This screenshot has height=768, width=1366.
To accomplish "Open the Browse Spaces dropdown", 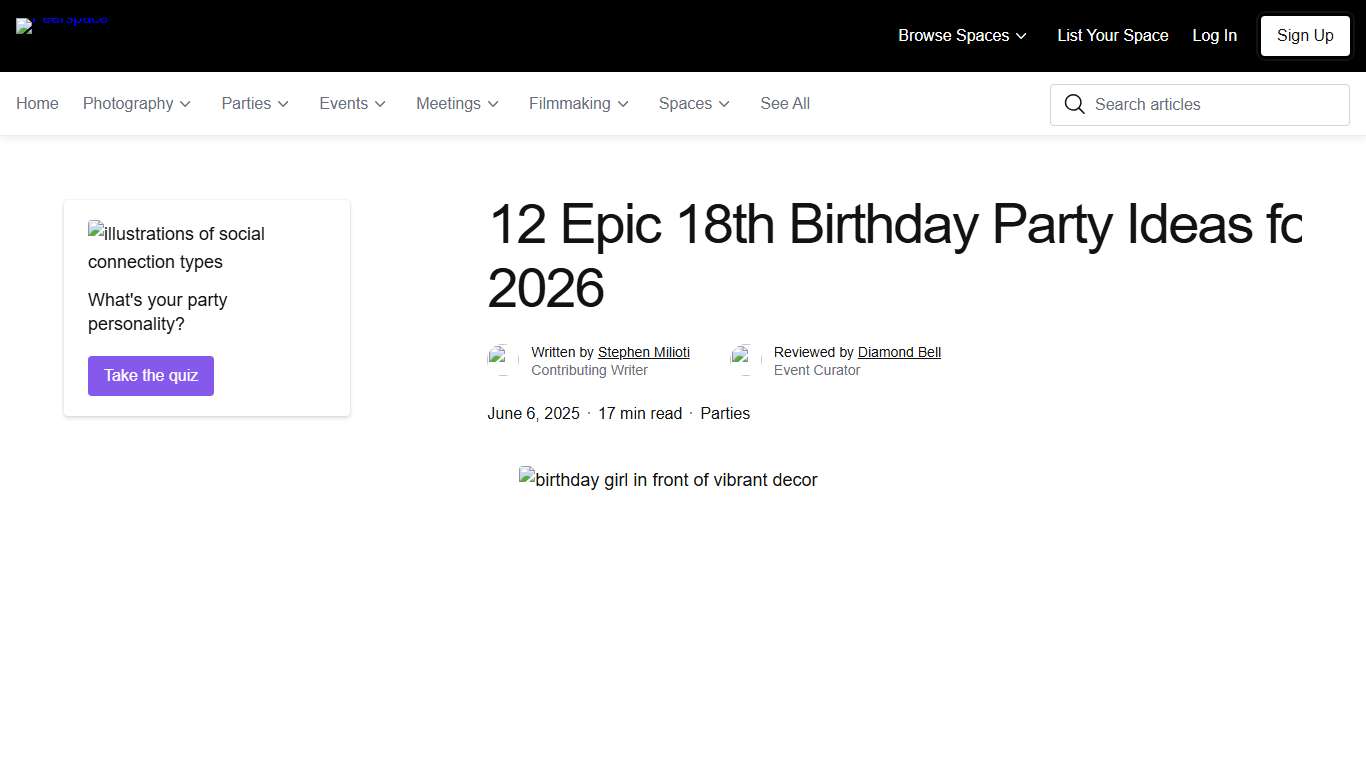I will (961, 35).
